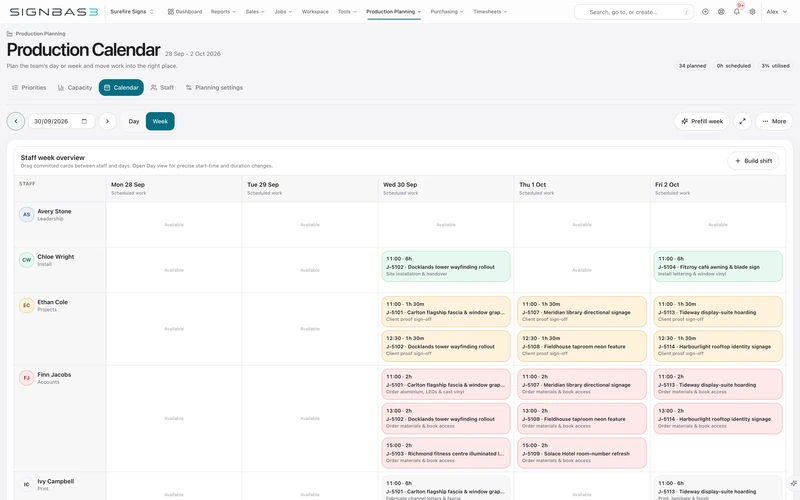Go to the previous week arrow
800x500 pixels.
[16, 121]
